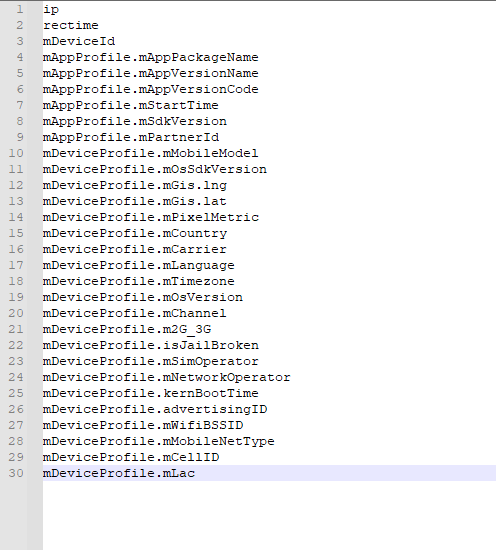This screenshot has height=550, width=496.
Task: Click the mAppPackageName line of text
Action: [x=150, y=58]
